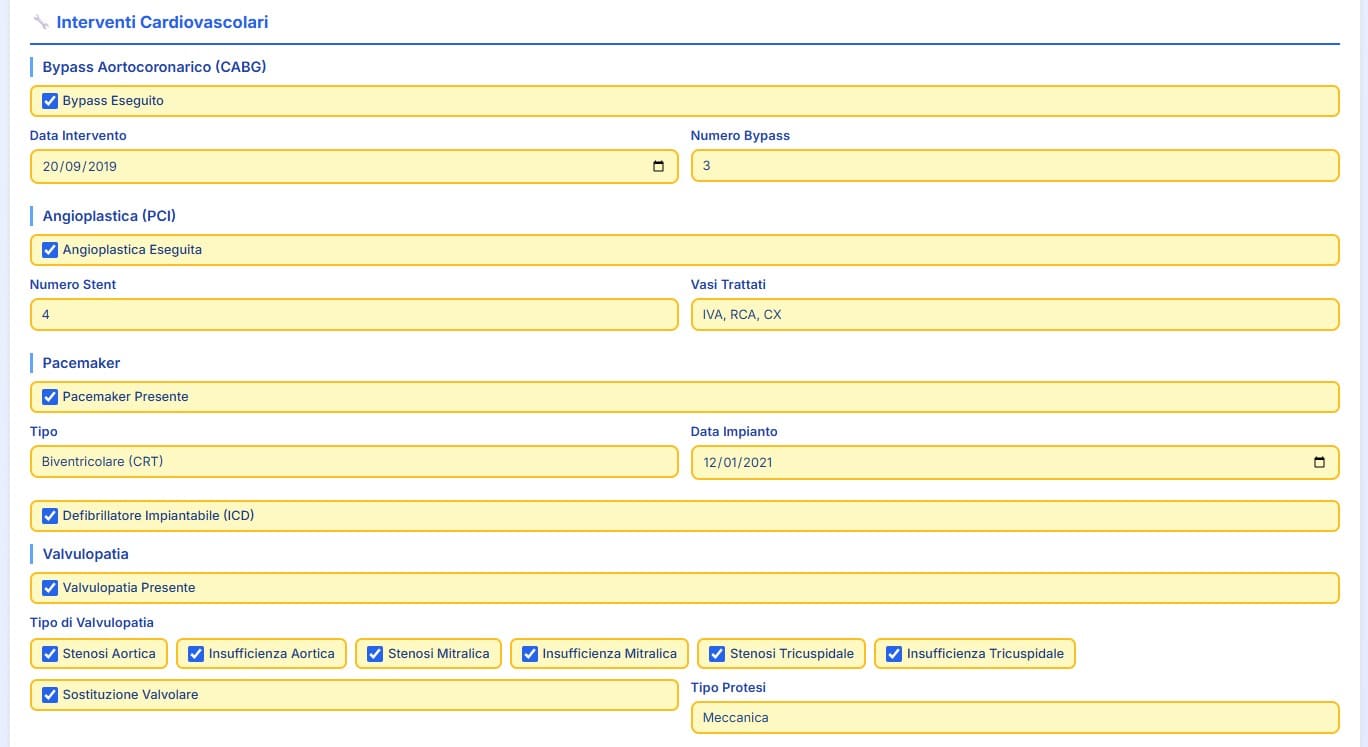Expand the Tipo Protesi dropdown
Image resolution: width=1368 pixels, height=747 pixels.
tap(1014, 718)
